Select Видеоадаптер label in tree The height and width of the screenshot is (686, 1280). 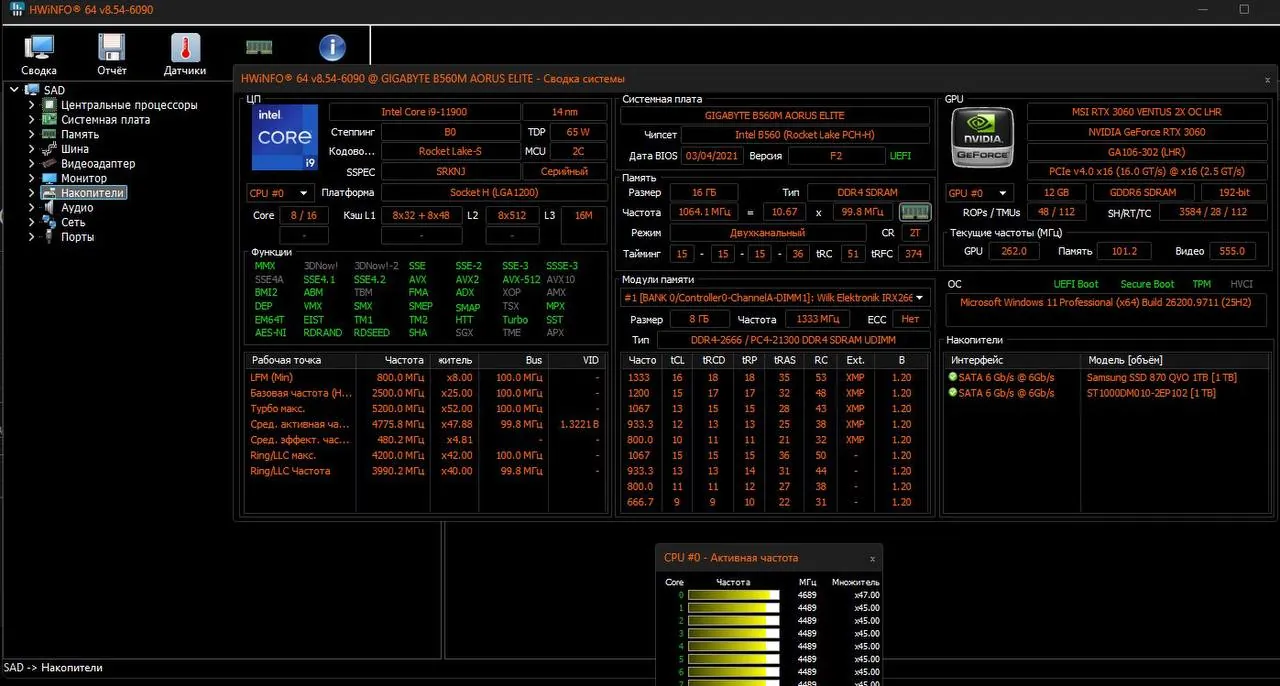[x=98, y=163]
